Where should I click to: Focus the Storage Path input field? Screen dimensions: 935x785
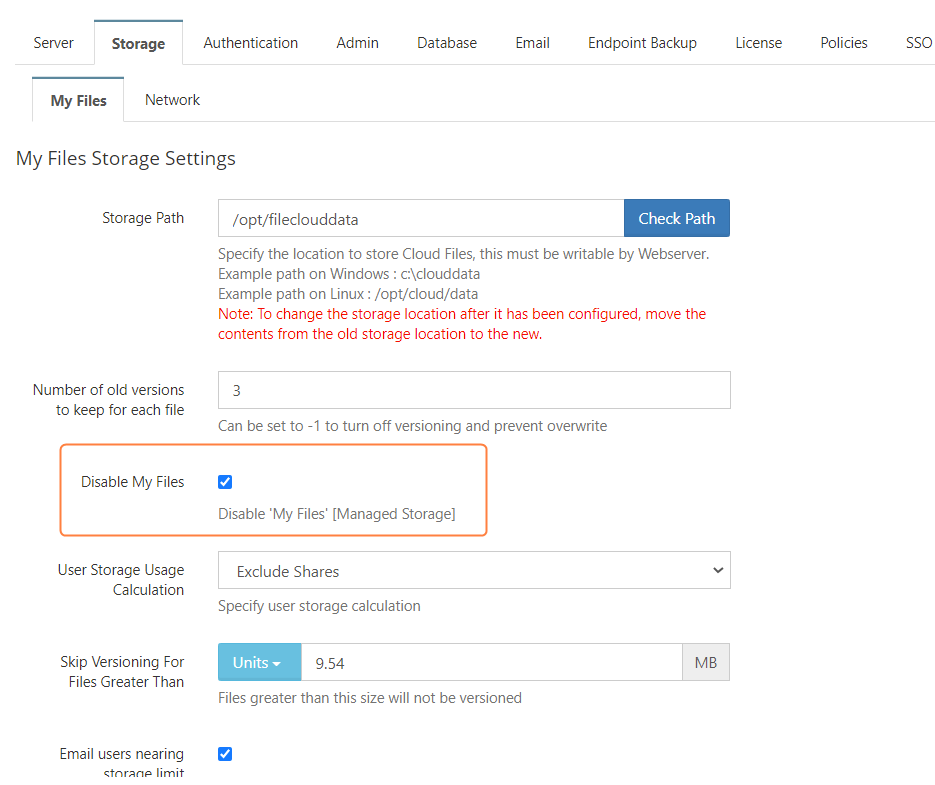pyautogui.click(x=421, y=218)
